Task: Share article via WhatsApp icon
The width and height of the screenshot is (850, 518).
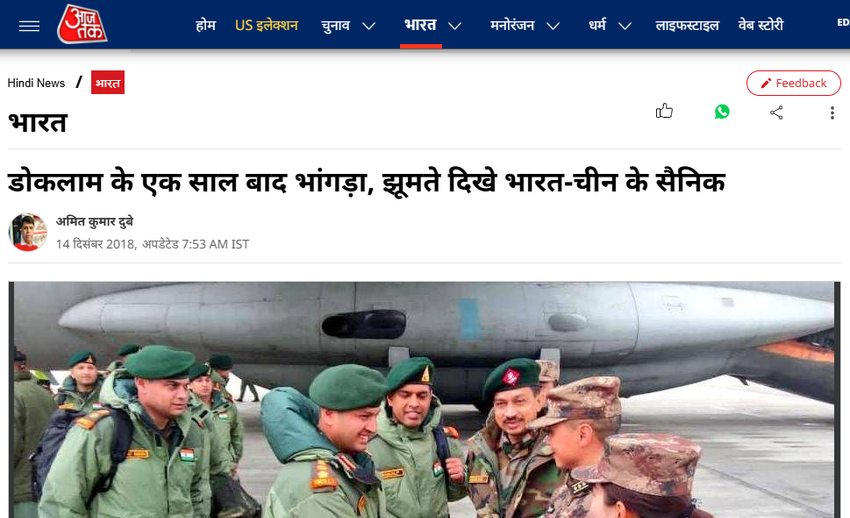Action: click(x=722, y=112)
